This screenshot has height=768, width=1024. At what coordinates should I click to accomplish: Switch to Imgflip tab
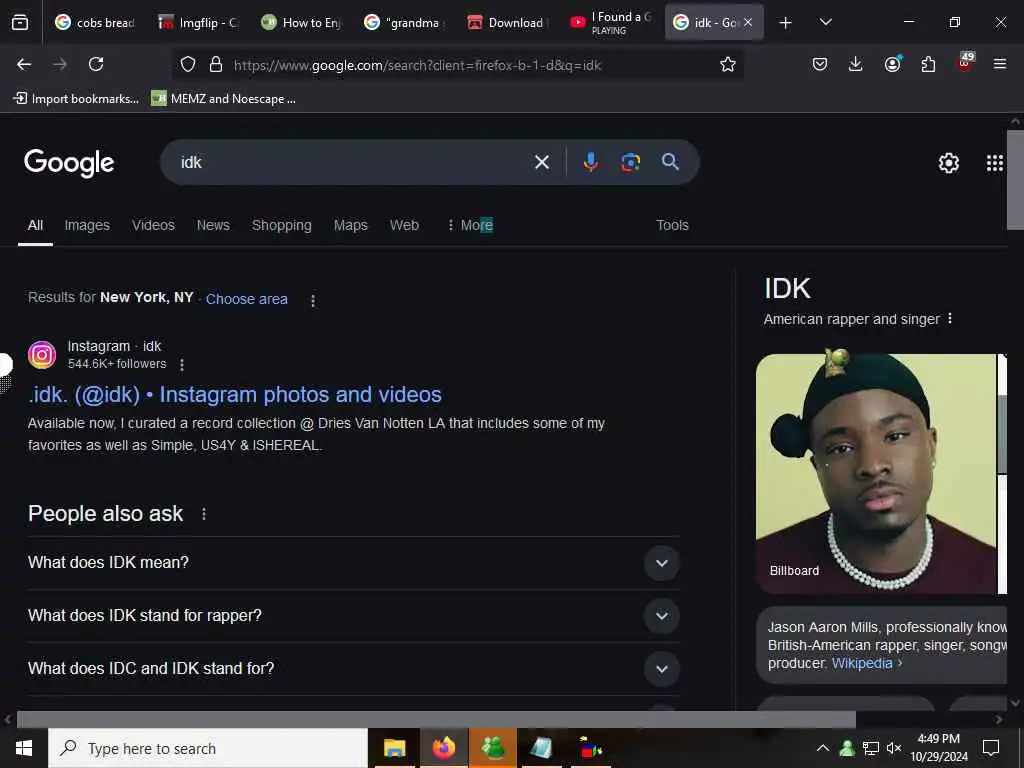(199, 22)
